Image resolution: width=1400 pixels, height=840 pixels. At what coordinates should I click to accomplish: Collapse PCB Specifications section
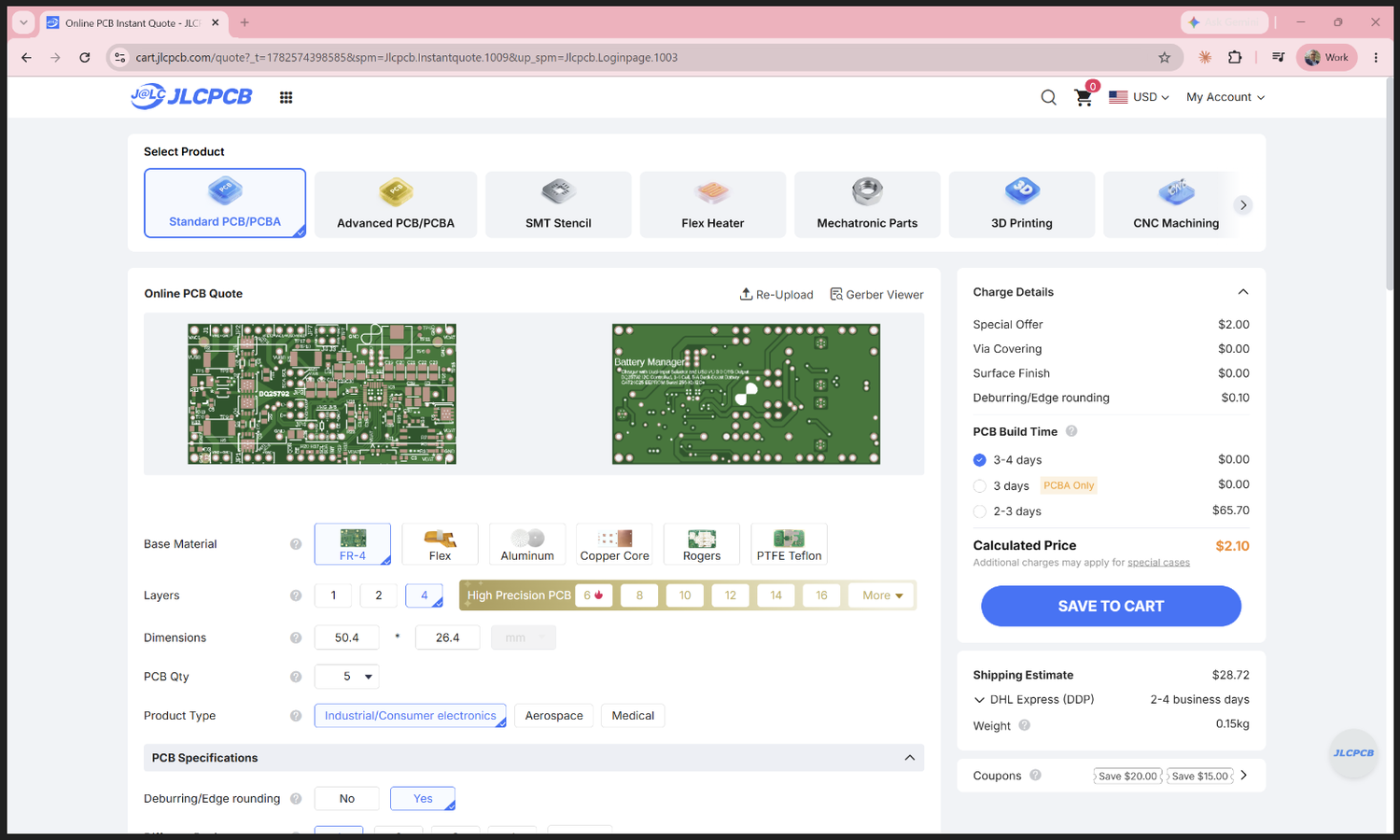pyautogui.click(x=910, y=758)
